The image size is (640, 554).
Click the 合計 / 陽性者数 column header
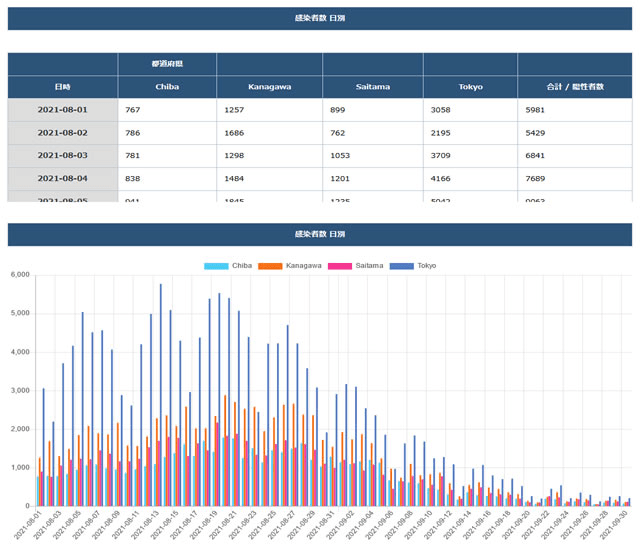[575, 86]
